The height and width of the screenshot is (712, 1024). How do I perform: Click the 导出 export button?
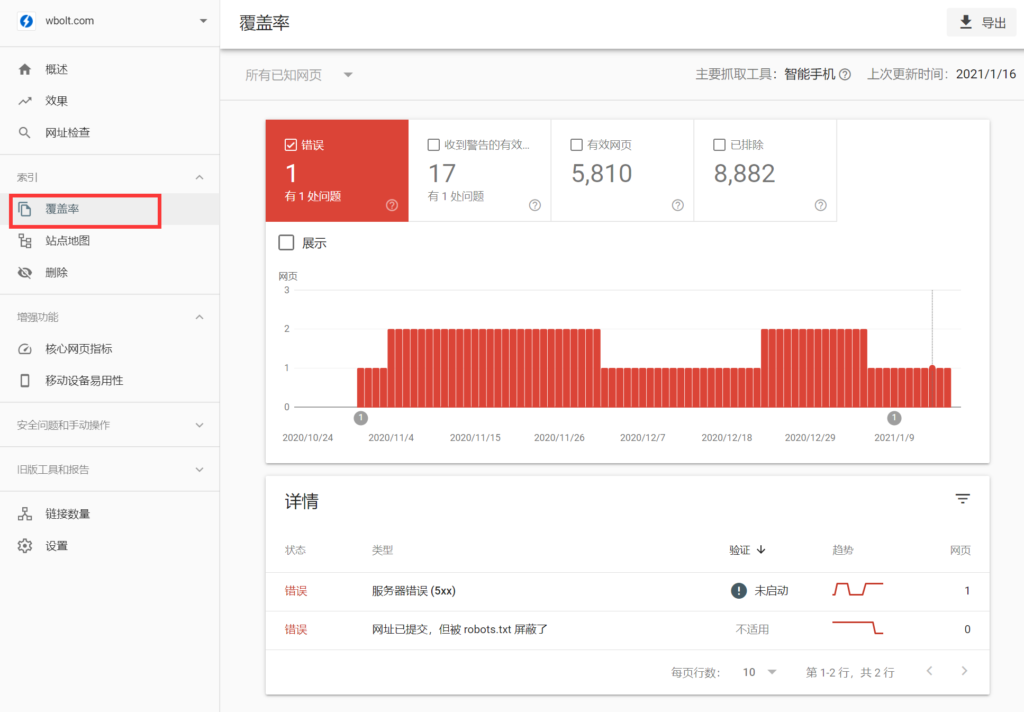click(x=981, y=23)
